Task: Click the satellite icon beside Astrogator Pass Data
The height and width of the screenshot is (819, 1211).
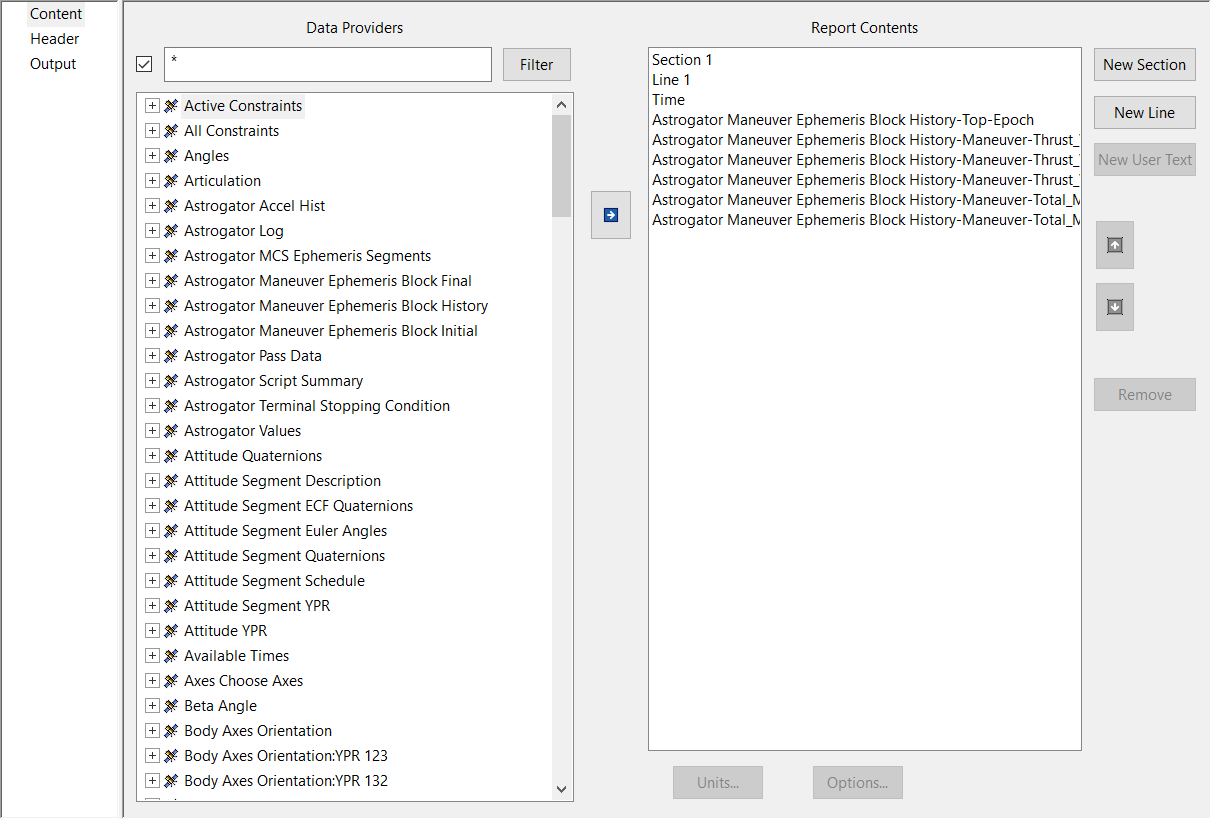Action: (171, 355)
